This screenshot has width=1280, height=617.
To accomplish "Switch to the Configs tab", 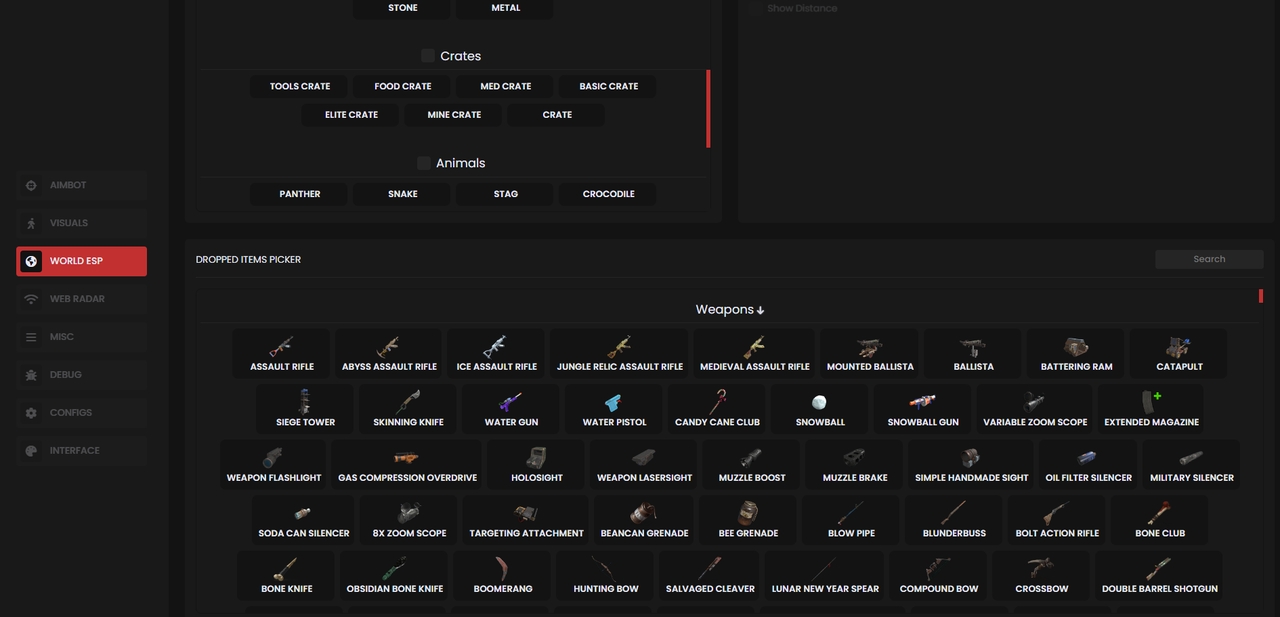I will click(x=82, y=413).
